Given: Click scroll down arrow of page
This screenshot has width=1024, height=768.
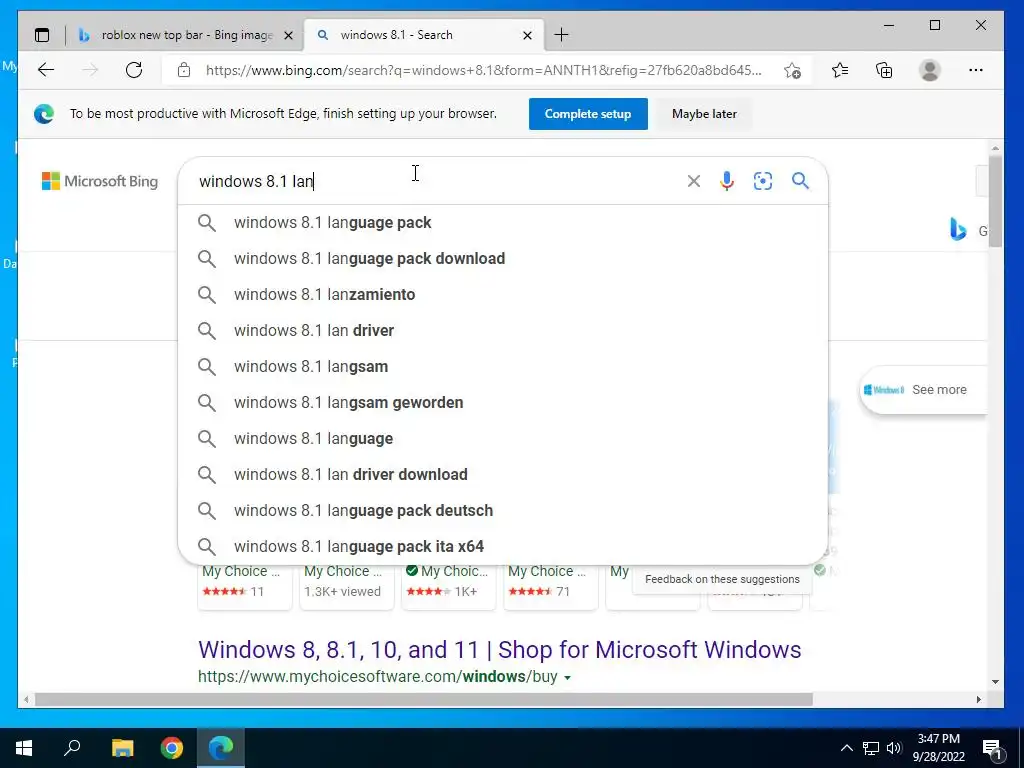Looking at the screenshot, I should (x=995, y=682).
